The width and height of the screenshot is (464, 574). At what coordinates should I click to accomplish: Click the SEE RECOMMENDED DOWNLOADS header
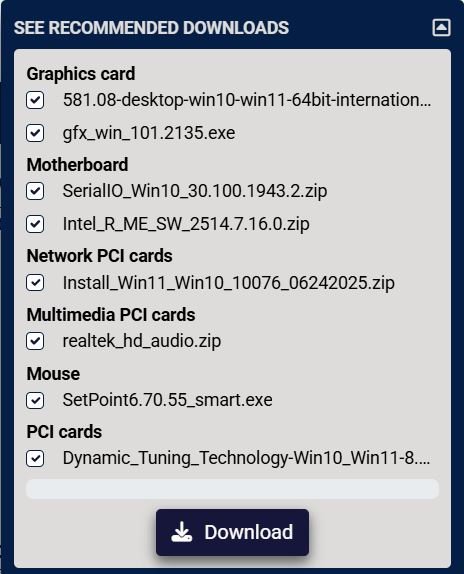click(151, 28)
